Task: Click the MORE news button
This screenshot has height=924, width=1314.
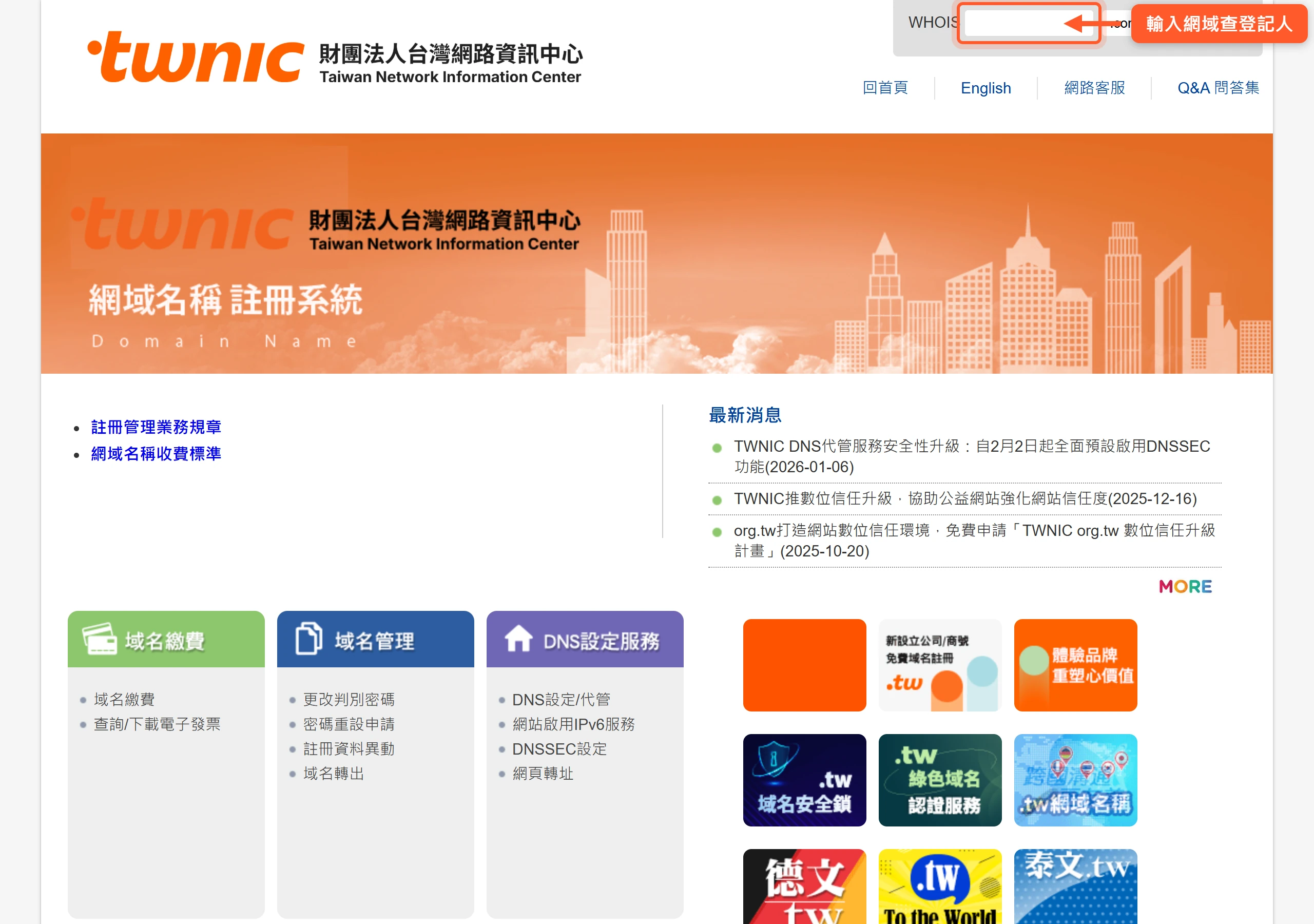Action: pos(1185,586)
